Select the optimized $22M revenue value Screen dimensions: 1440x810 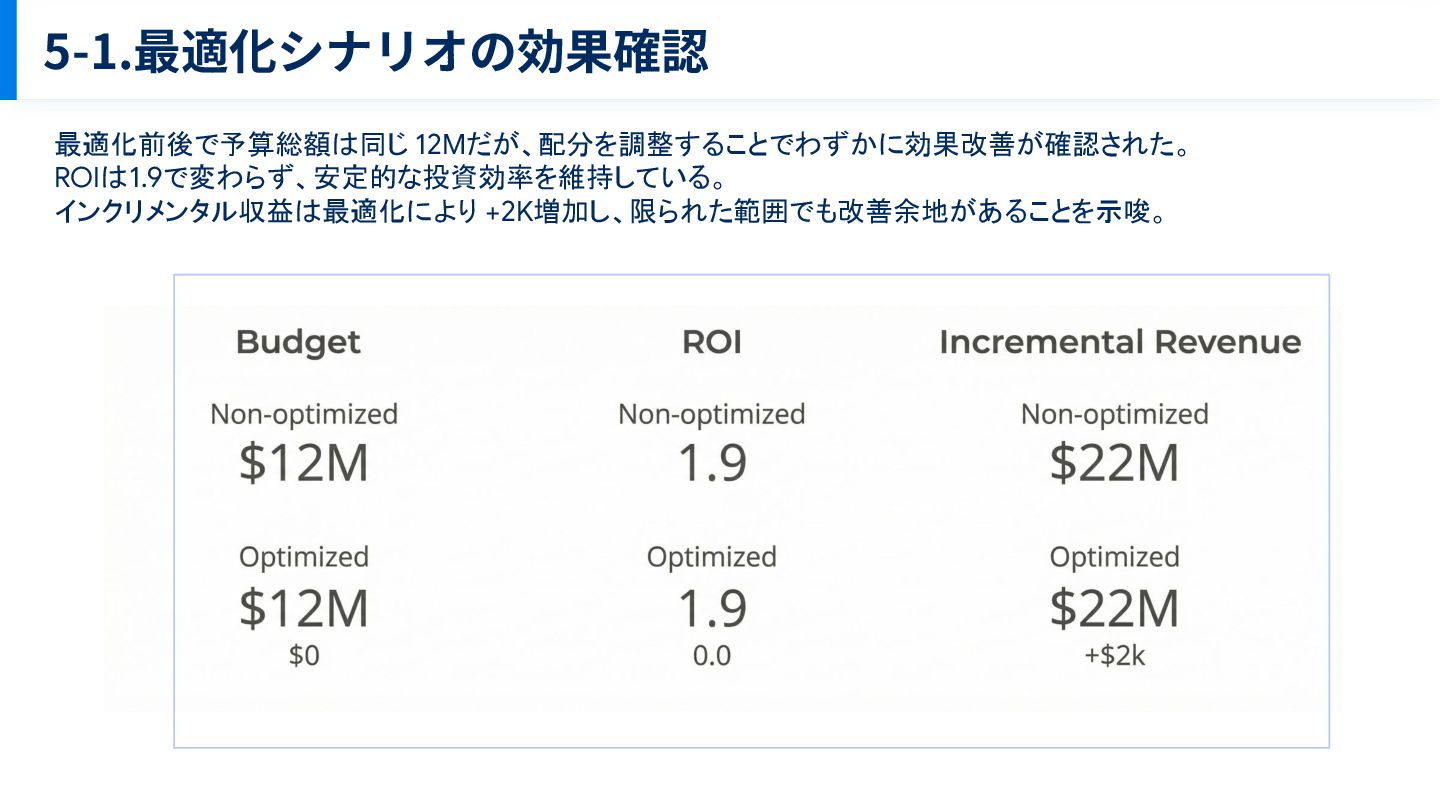point(1115,608)
